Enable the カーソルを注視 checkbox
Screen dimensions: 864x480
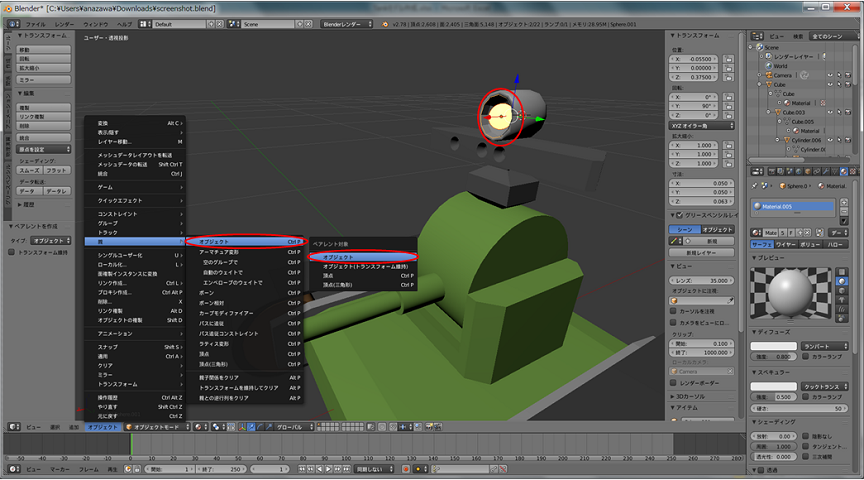point(672,311)
